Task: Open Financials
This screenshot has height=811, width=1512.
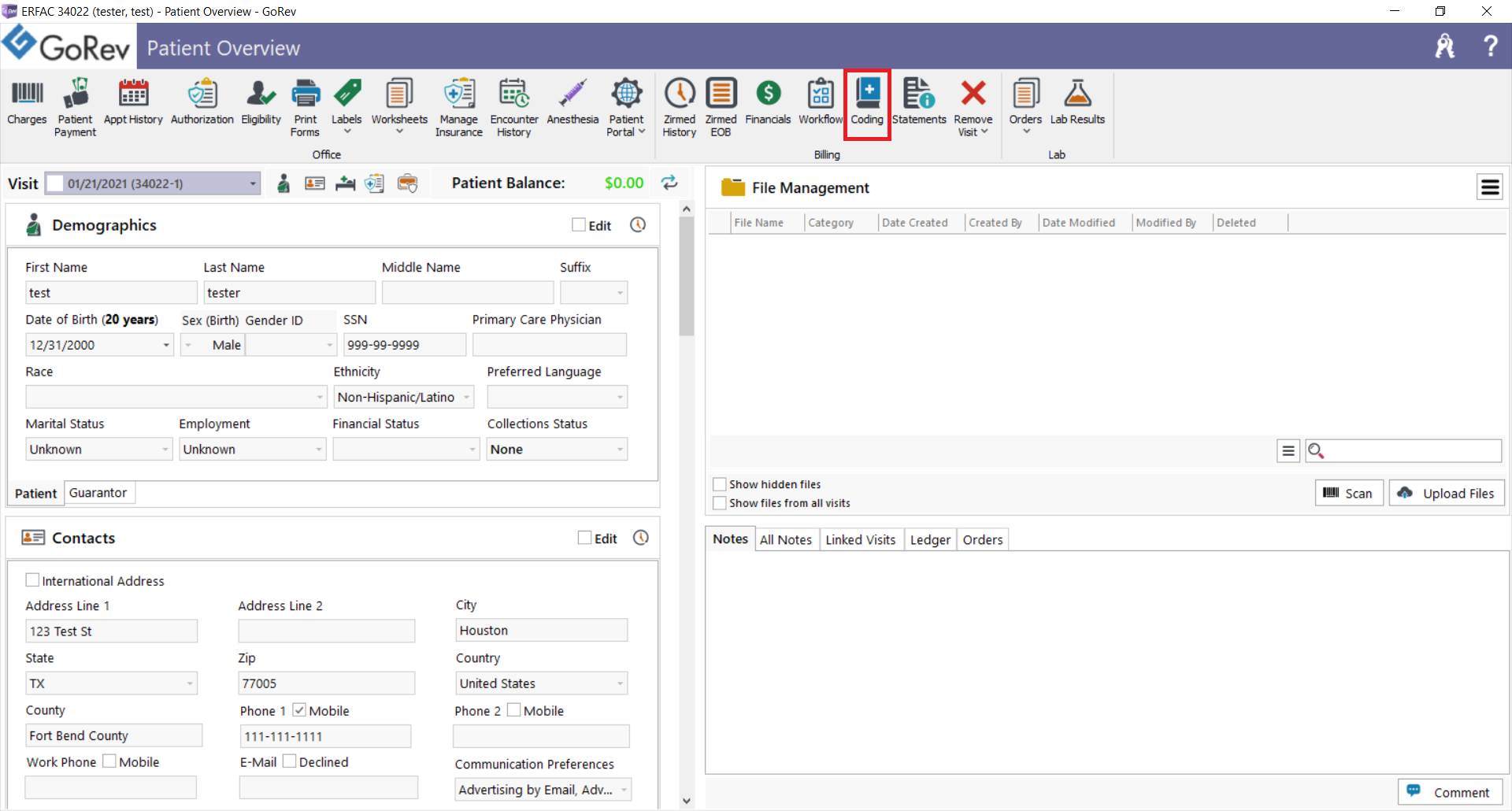Action: (x=768, y=102)
